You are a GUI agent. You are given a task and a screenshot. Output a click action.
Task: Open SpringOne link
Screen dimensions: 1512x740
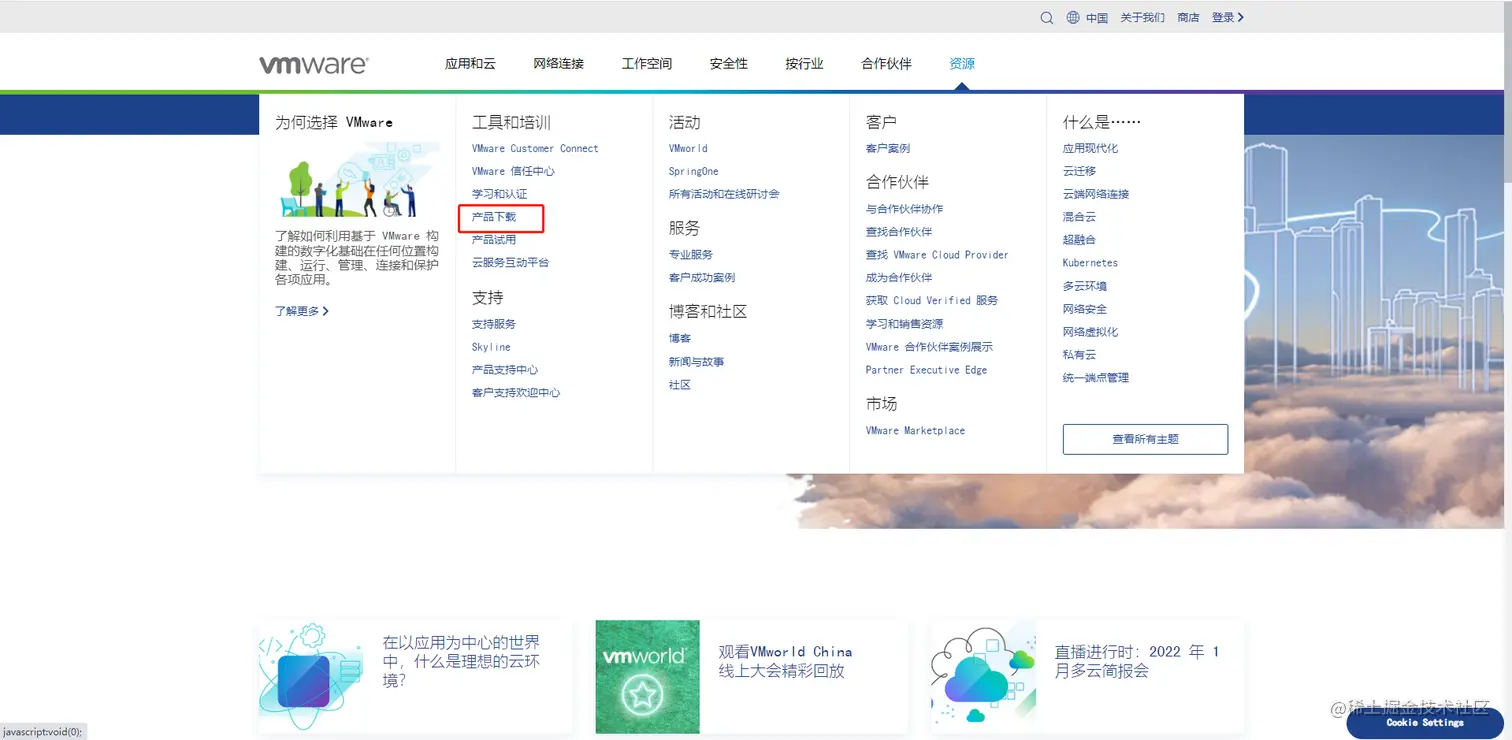point(694,171)
